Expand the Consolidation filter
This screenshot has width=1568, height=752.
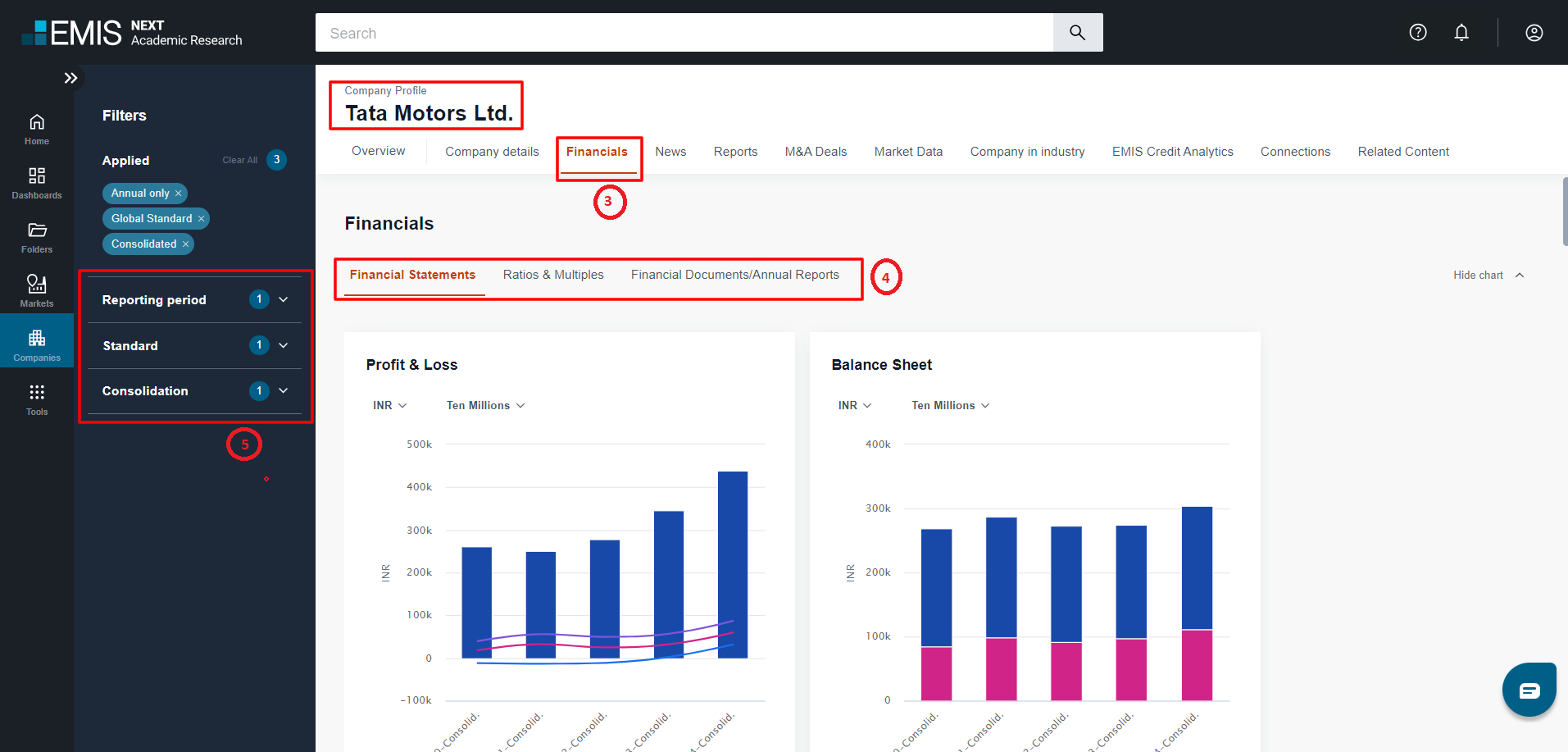(x=194, y=391)
